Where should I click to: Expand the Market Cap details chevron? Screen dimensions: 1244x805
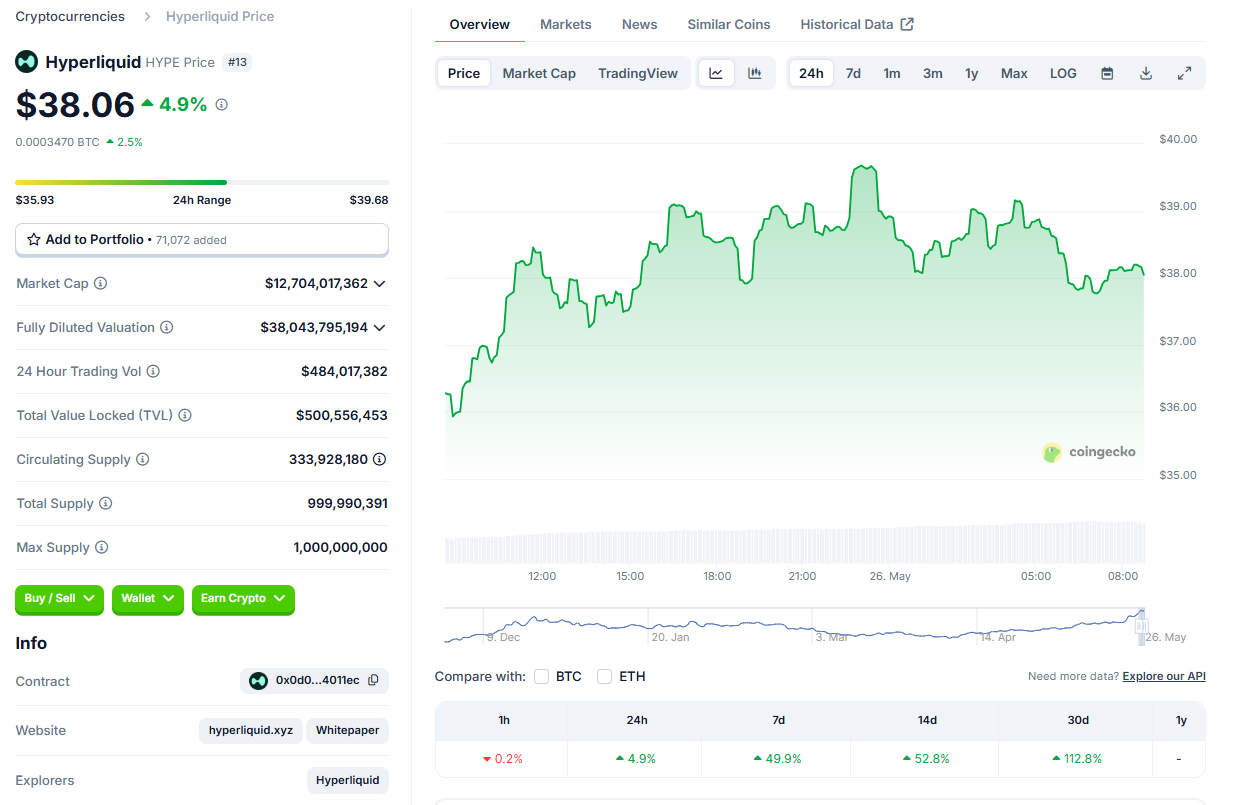click(x=379, y=284)
